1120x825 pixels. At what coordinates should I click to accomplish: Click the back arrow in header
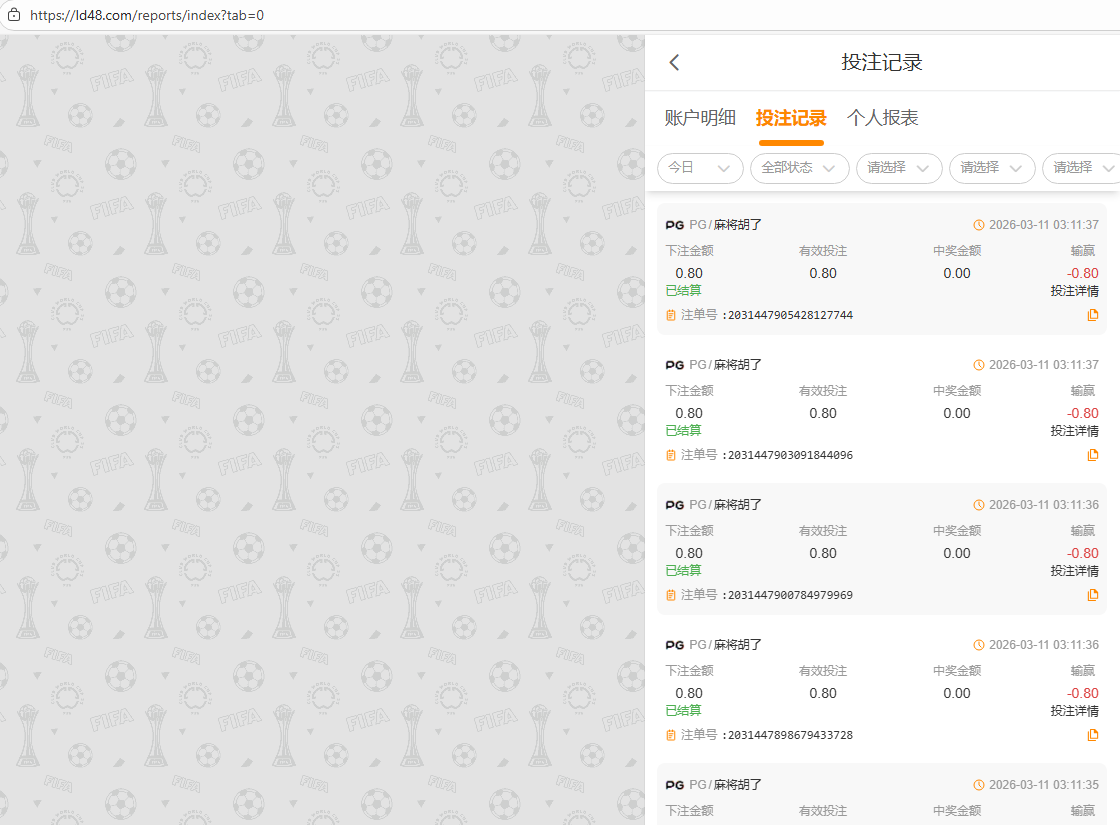coord(674,63)
